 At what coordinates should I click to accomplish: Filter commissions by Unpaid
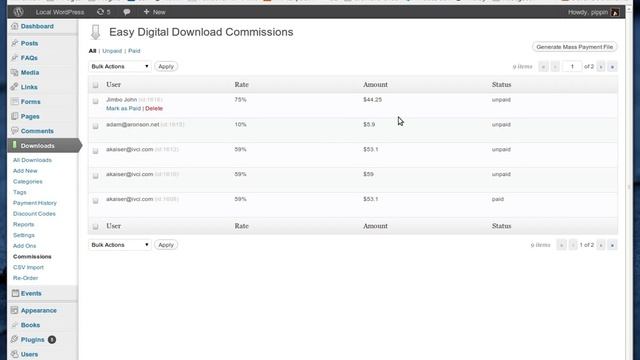point(112,51)
